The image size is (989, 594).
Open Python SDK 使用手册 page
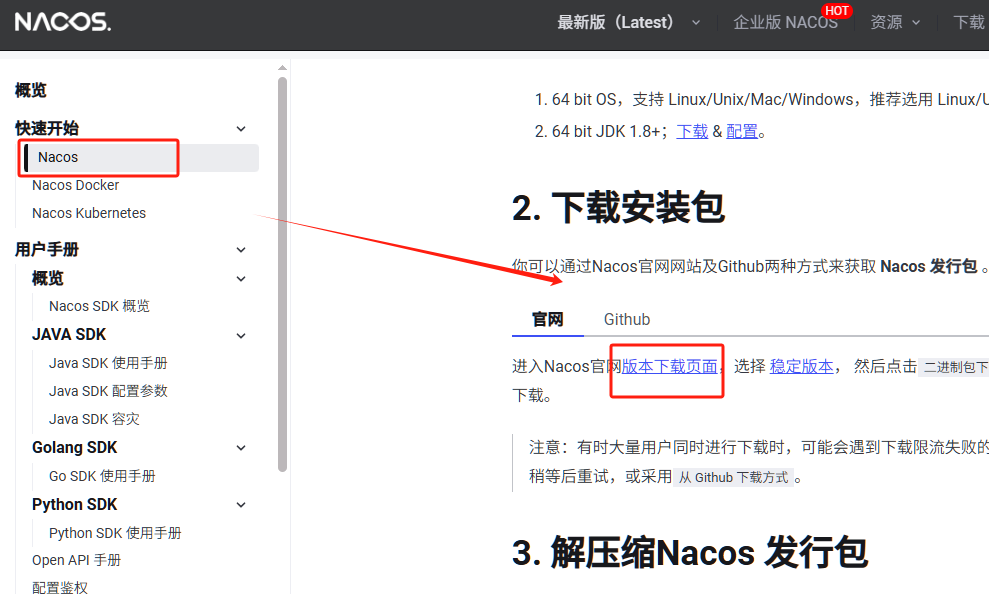(115, 533)
